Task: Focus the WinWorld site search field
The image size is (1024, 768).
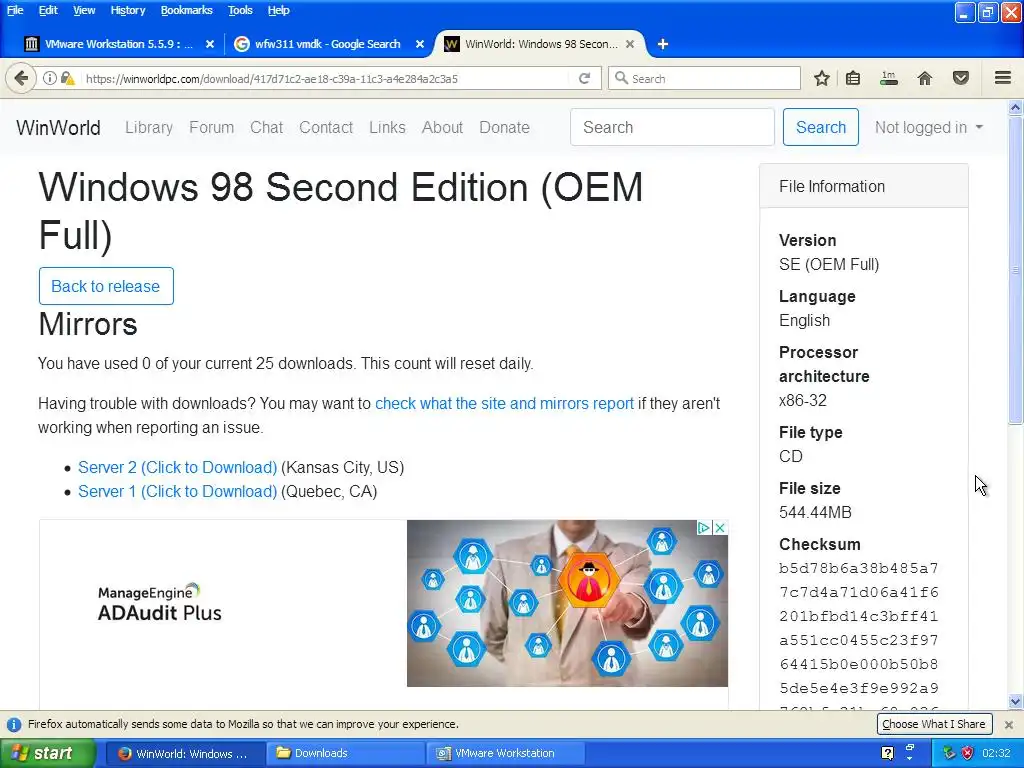Action: click(672, 127)
